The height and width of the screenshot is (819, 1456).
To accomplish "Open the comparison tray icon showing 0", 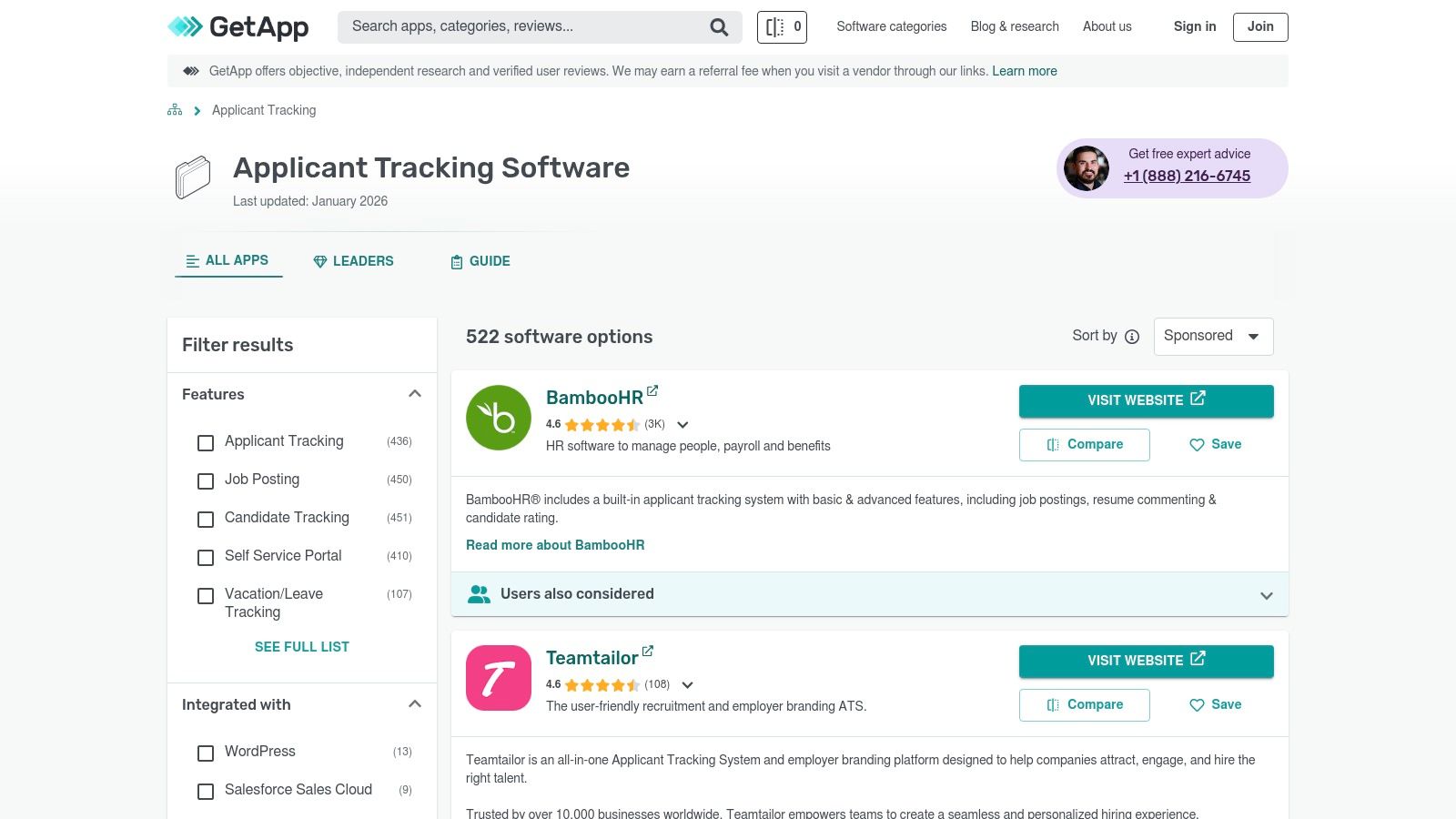I will click(x=781, y=26).
